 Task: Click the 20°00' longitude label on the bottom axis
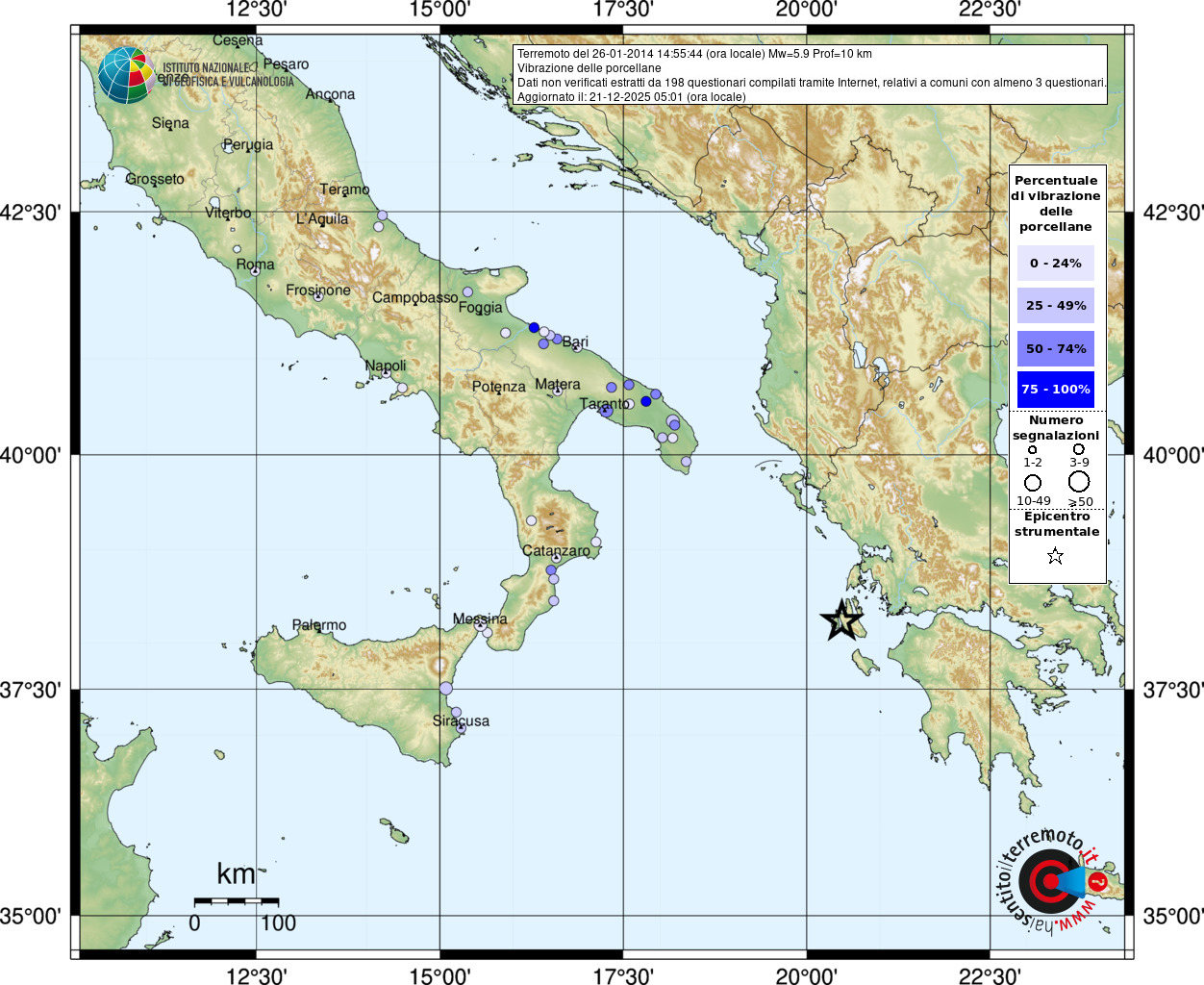point(806,975)
